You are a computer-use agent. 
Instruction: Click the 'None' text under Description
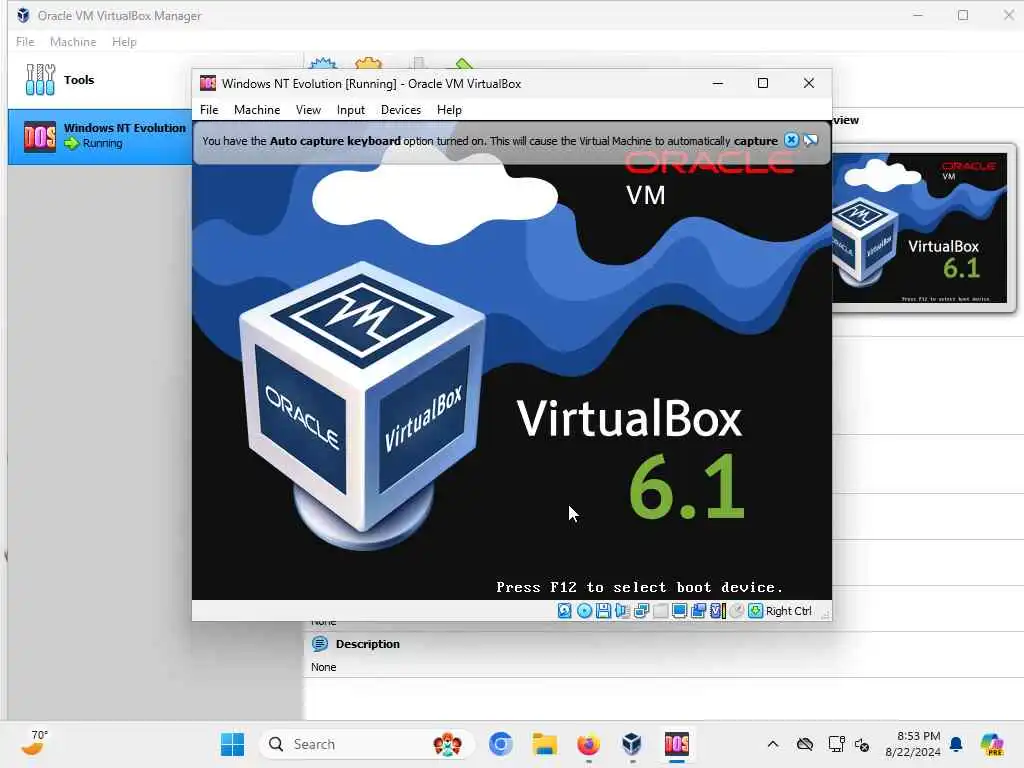click(323, 667)
